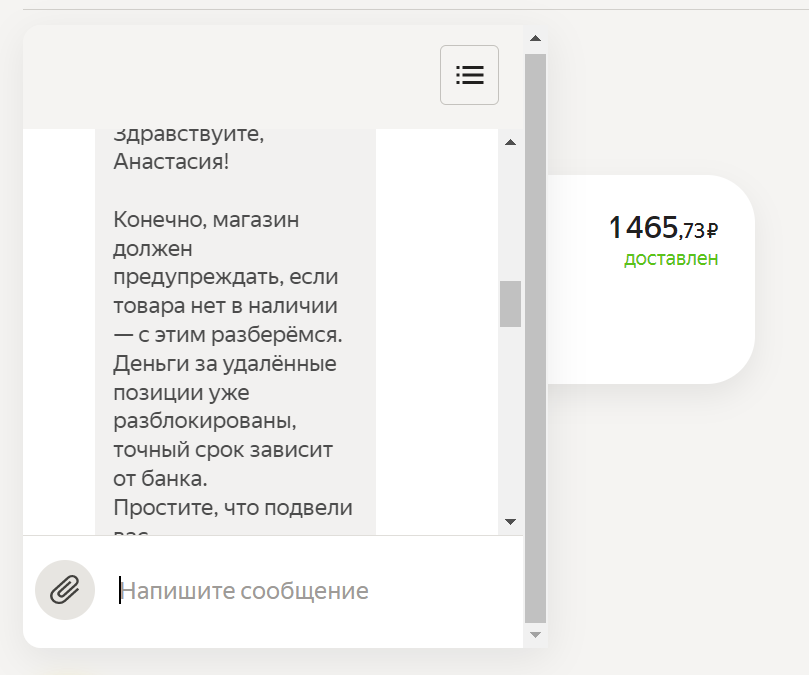Click the down arrow of the outer scrollbar
Image resolution: width=809 pixels, height=675 pixels.
click(x=536, y=633)
